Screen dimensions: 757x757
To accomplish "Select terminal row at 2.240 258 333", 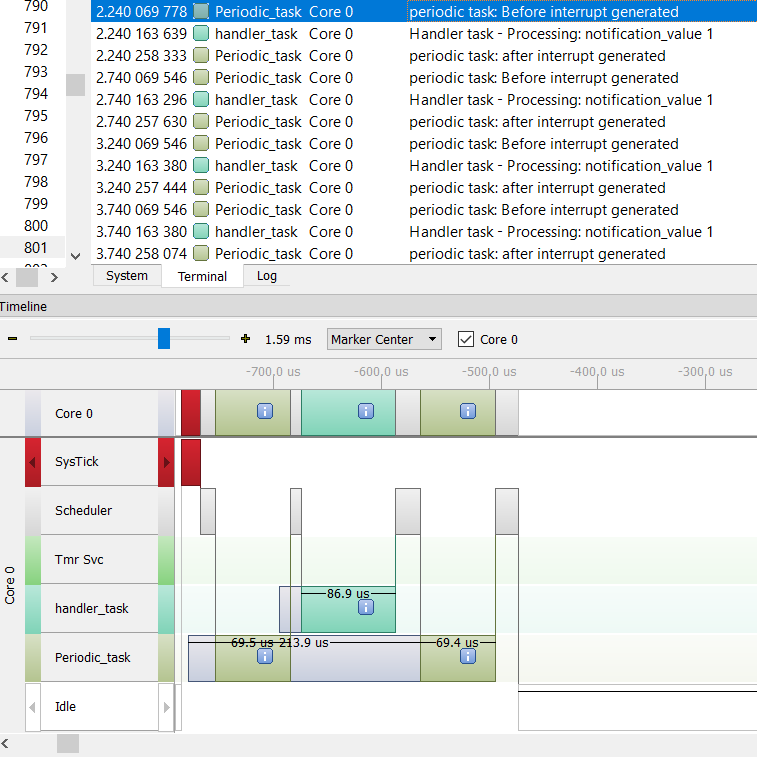I will (424, 56).
